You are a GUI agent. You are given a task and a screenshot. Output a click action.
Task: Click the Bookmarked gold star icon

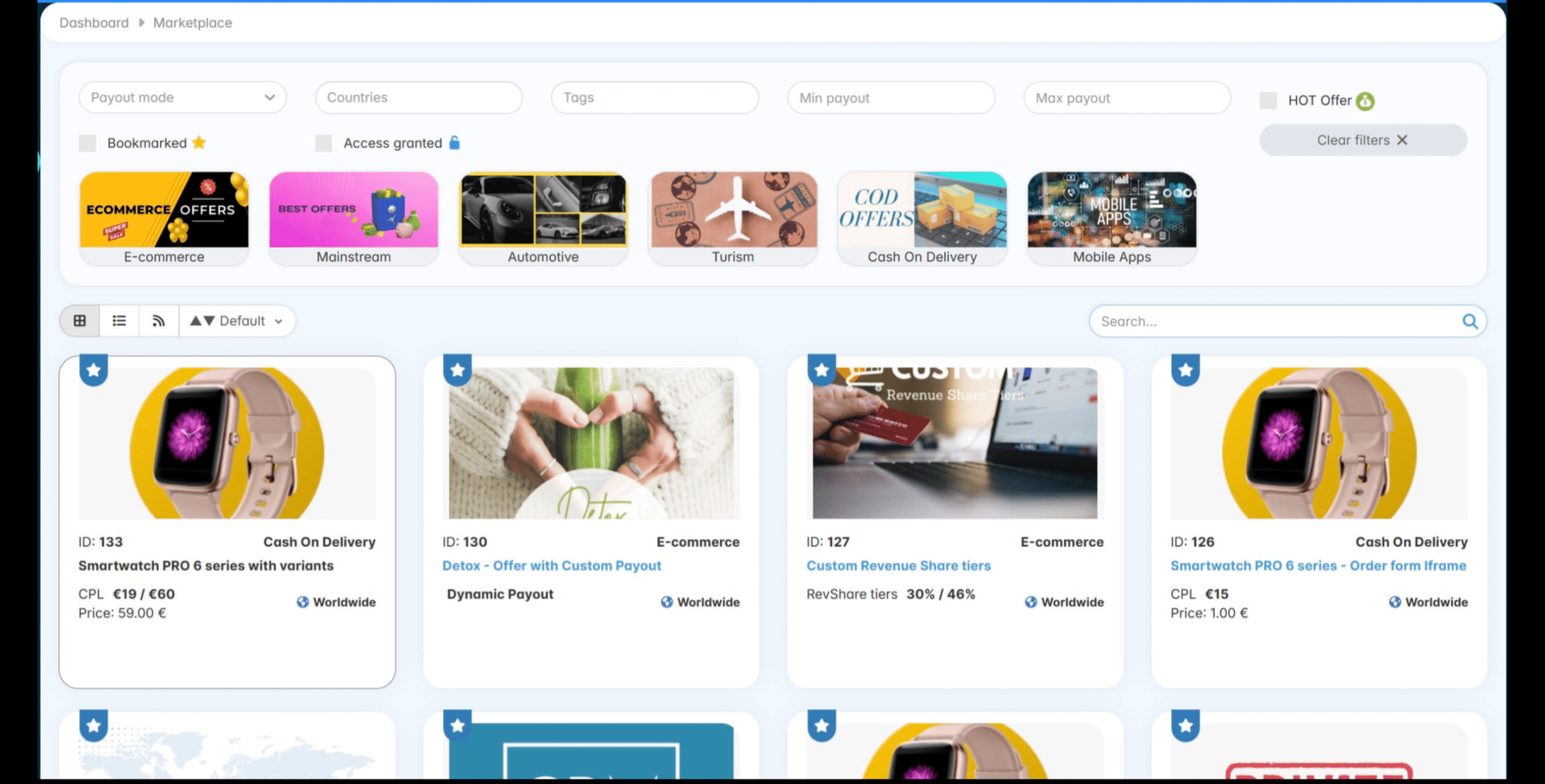[x=199, y=142]
